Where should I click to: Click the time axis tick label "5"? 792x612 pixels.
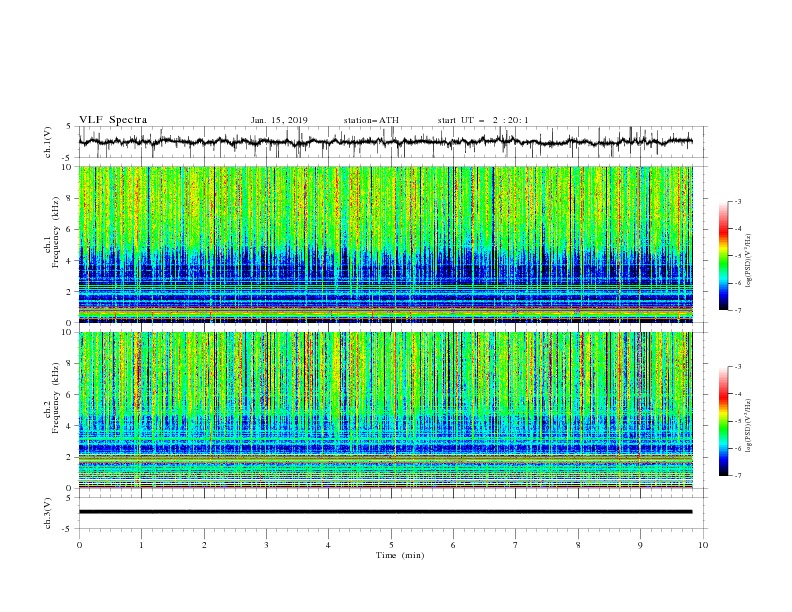tap(391, 545)
